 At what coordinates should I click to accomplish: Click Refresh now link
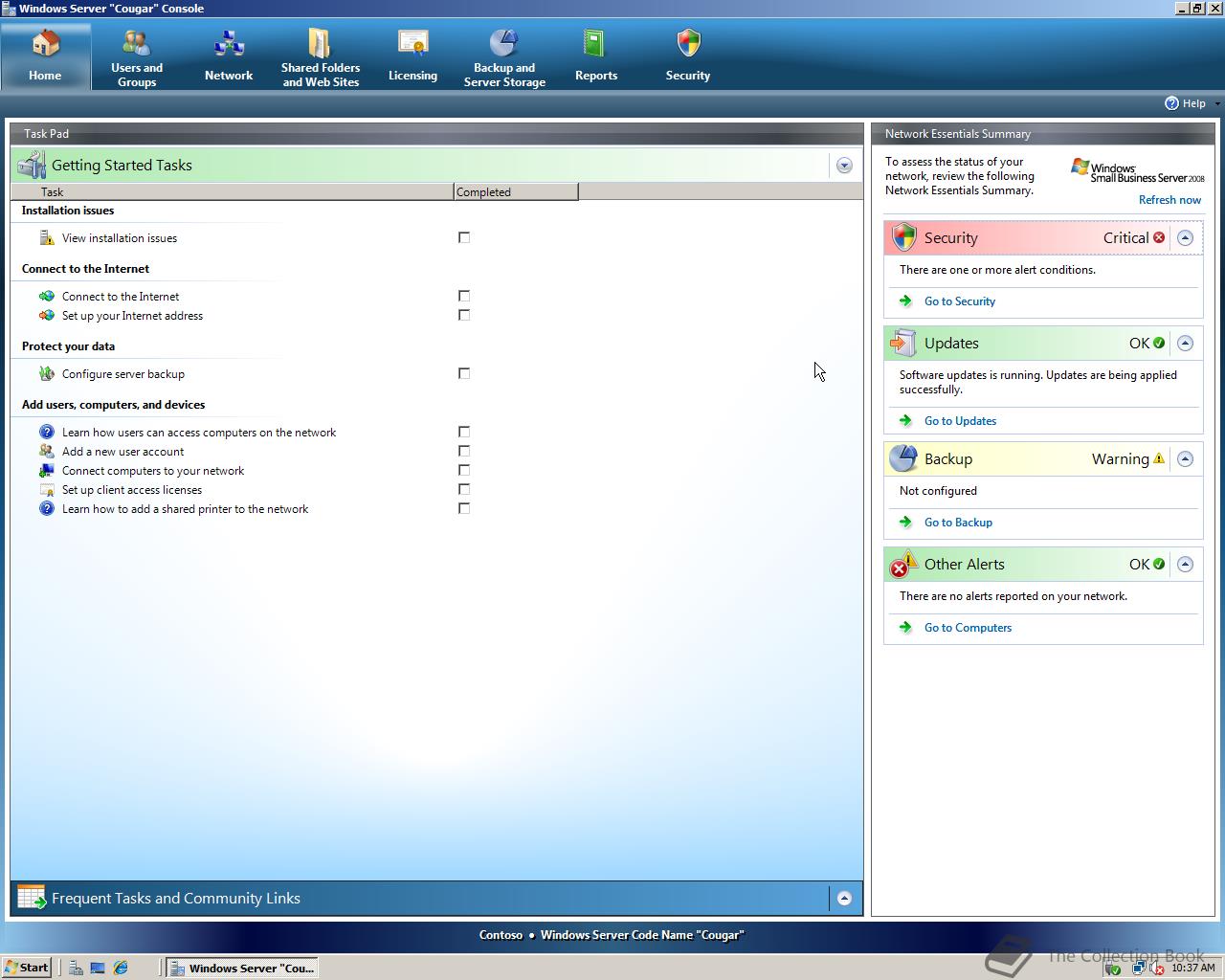1169,200
